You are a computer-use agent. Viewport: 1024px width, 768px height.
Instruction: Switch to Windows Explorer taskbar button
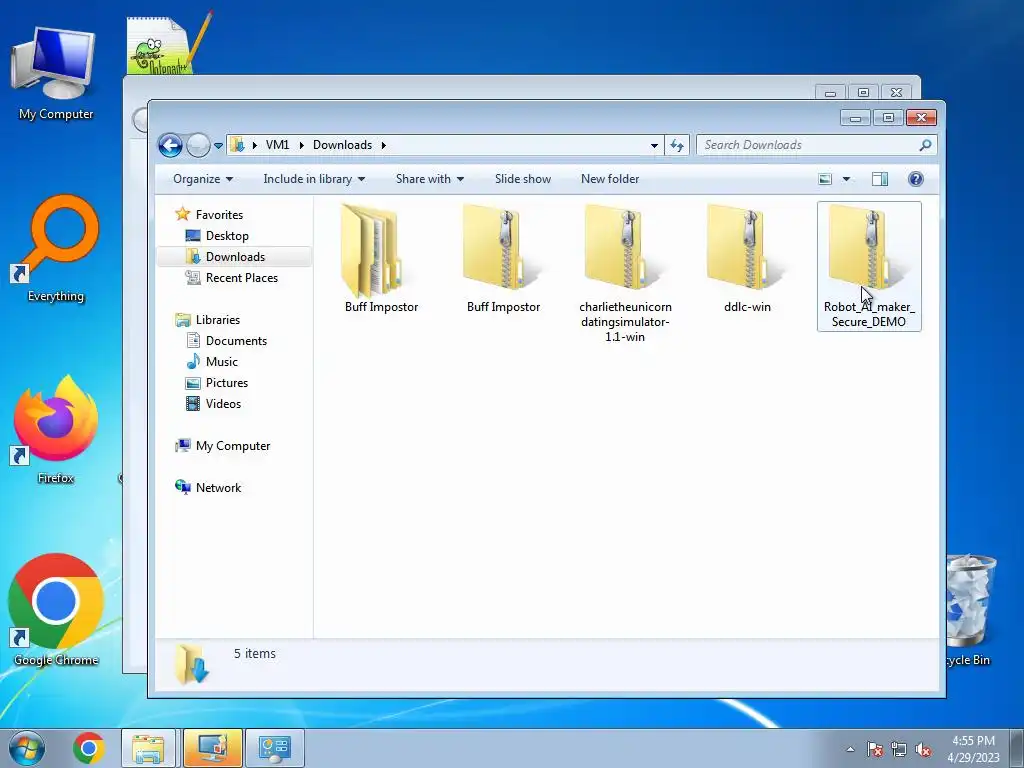click(148, 748)
